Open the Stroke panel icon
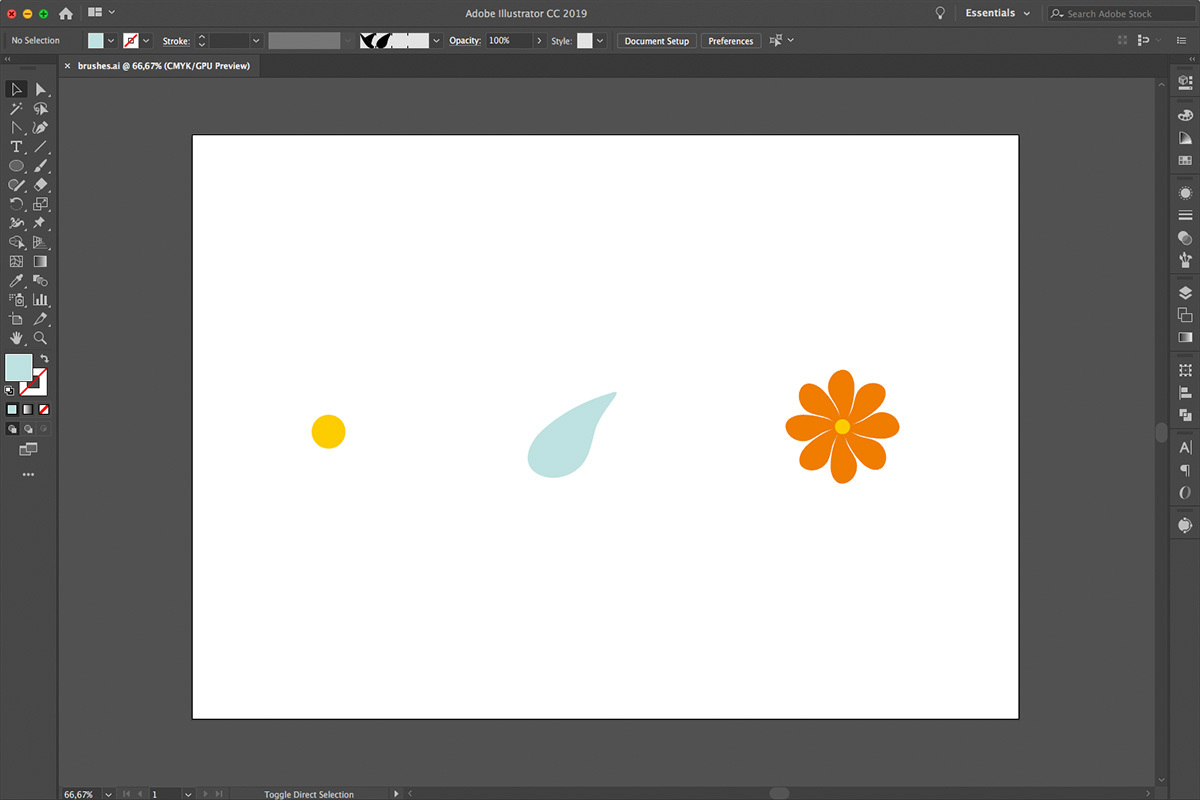The image size is (1200, 800). click(1185, 215)
